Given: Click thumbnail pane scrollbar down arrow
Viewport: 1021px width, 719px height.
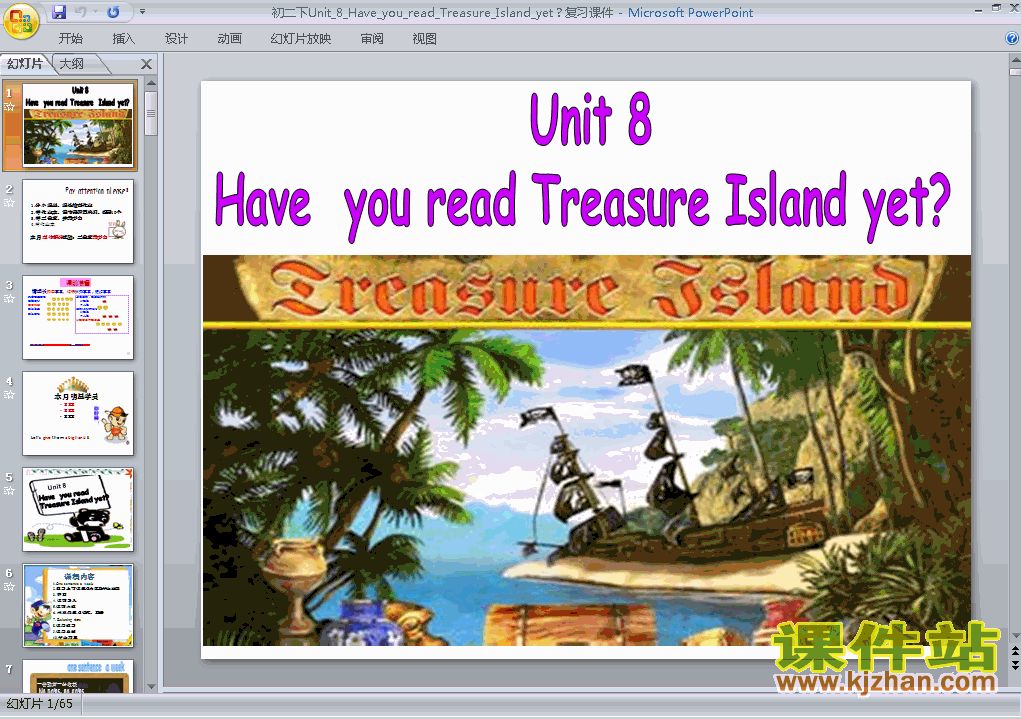Looking at the screenshot, I should [151, 687].
